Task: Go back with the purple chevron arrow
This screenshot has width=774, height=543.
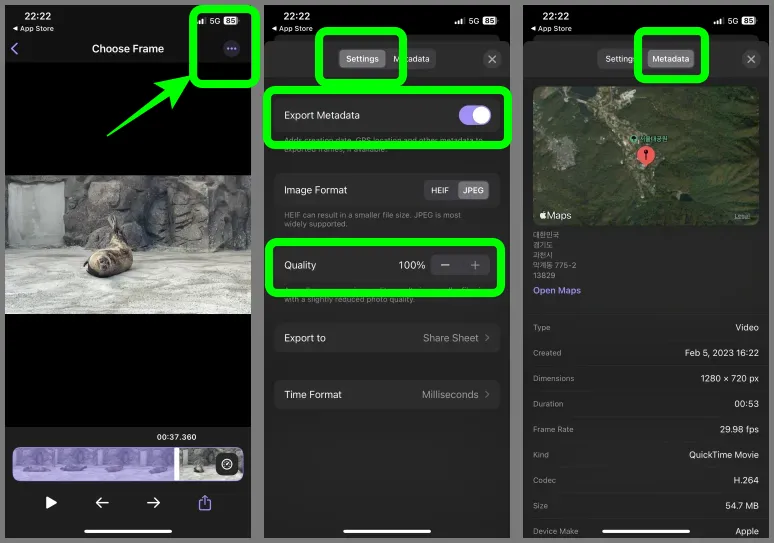Action: pos(14,48)
